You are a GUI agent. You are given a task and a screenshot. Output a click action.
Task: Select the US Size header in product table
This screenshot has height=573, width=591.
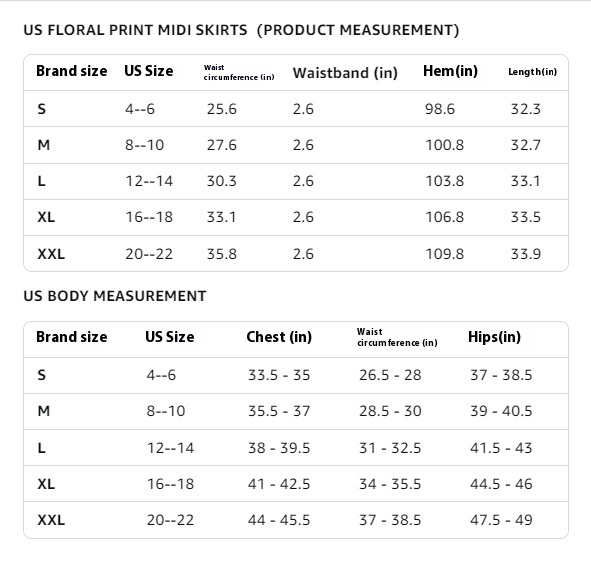click(x=149, y=71)
